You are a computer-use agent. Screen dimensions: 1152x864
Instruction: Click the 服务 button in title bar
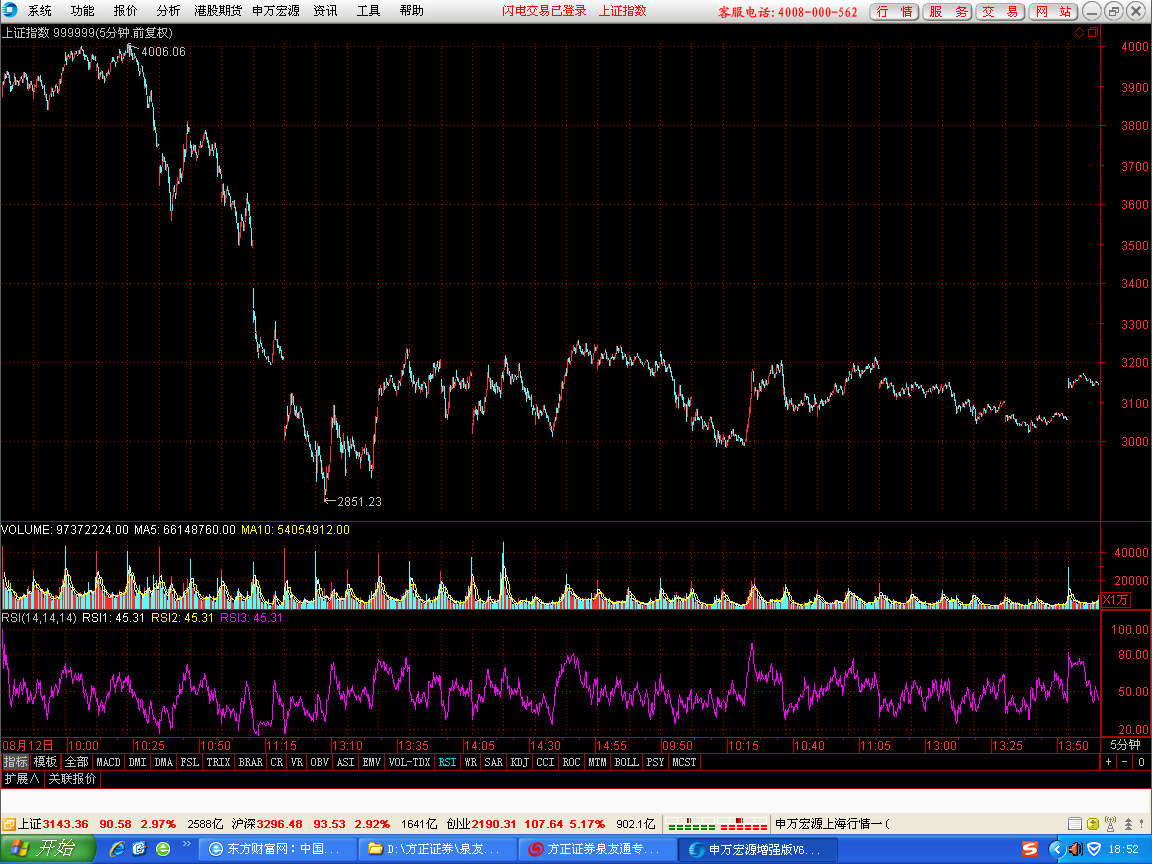[947, 12]
